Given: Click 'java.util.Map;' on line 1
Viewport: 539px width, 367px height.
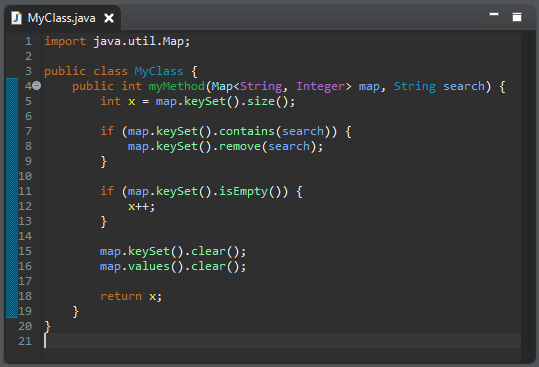Looking at the screenshot, I should point(142,42).
